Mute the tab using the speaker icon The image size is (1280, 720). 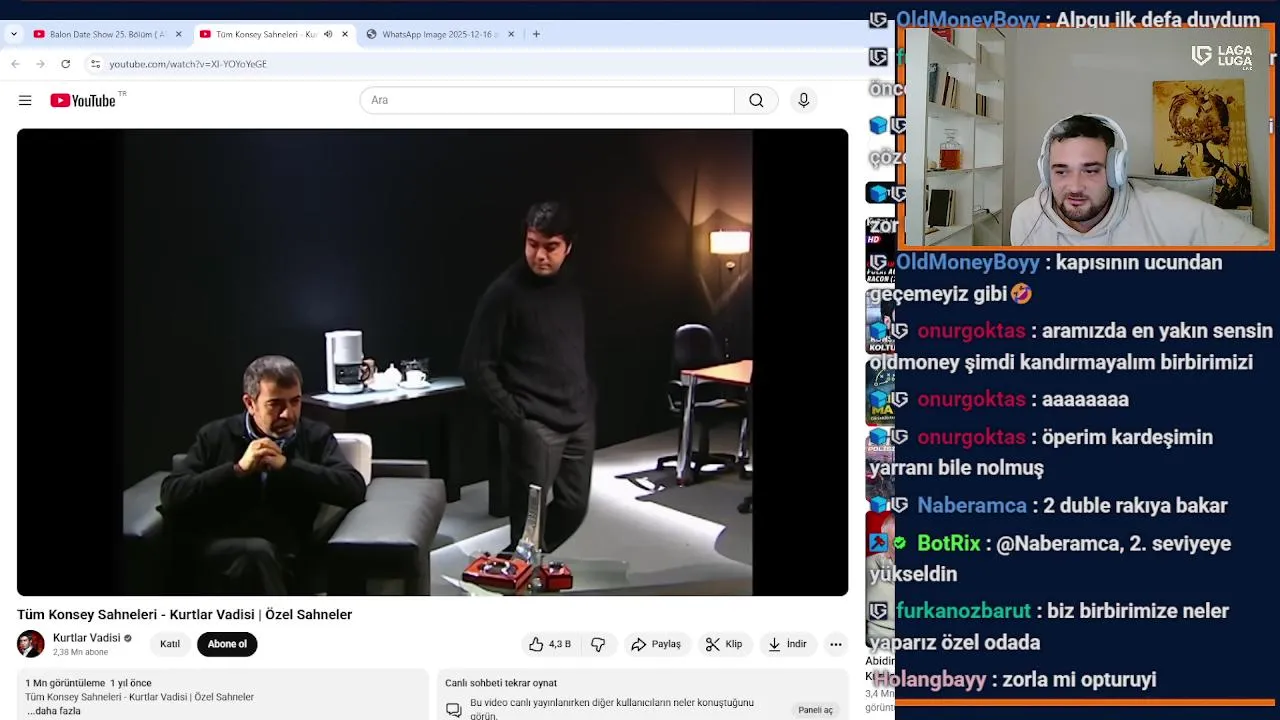328,34
